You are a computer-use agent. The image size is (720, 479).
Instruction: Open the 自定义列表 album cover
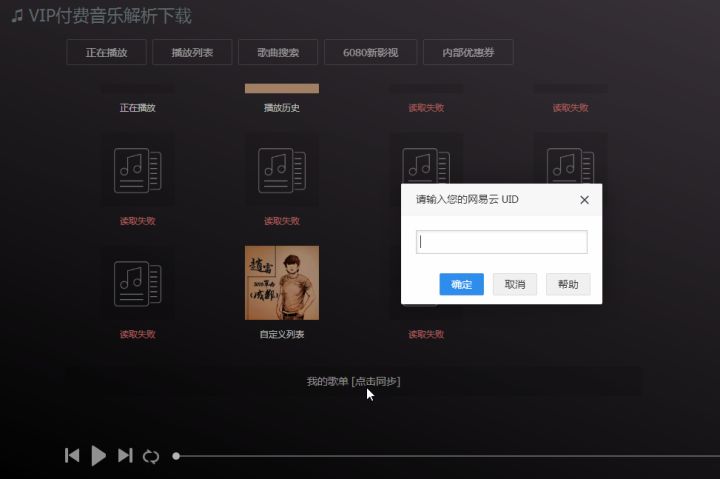pyautogui.click(x=282, y=283)
